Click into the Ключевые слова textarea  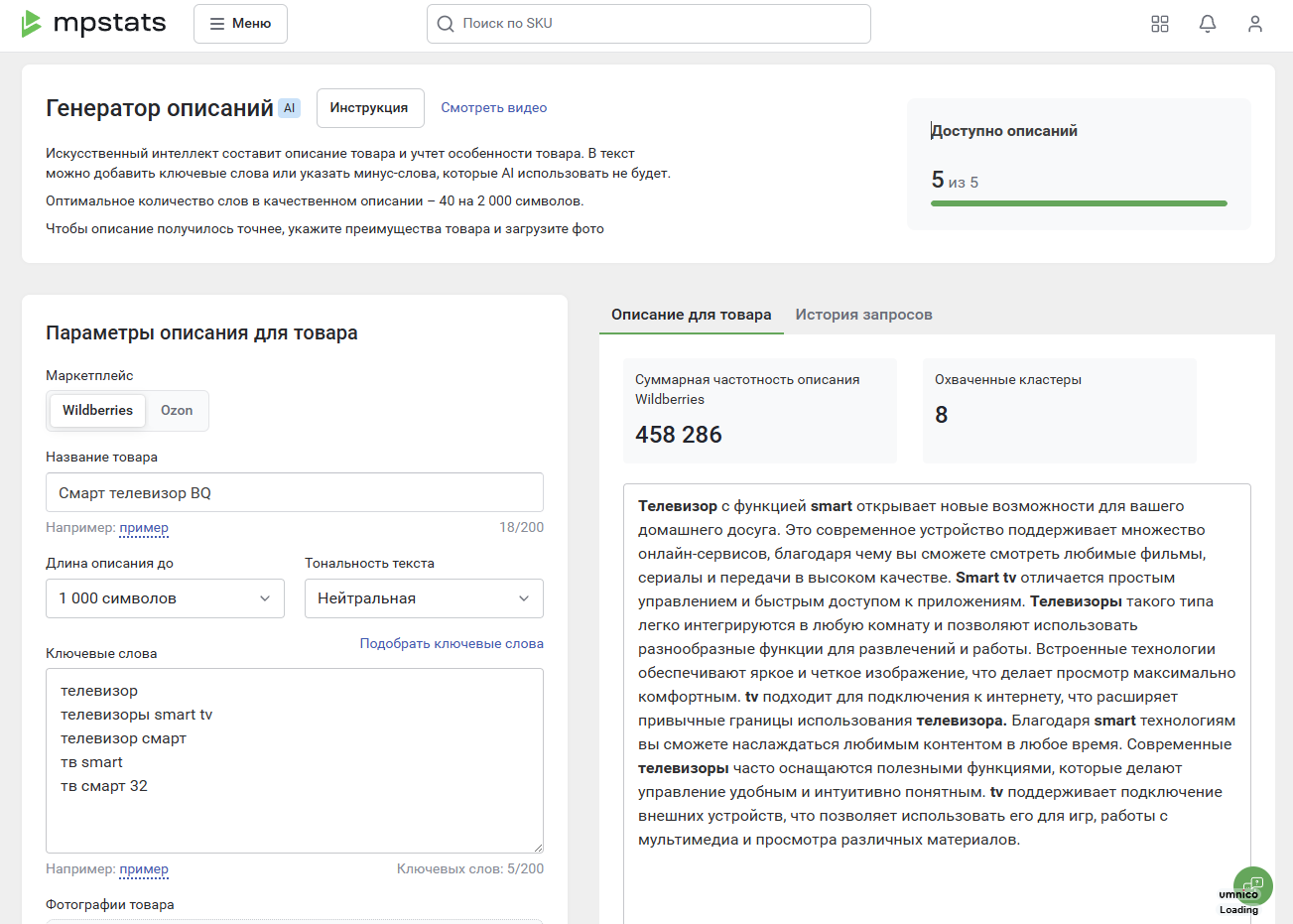tap(295, 760)
